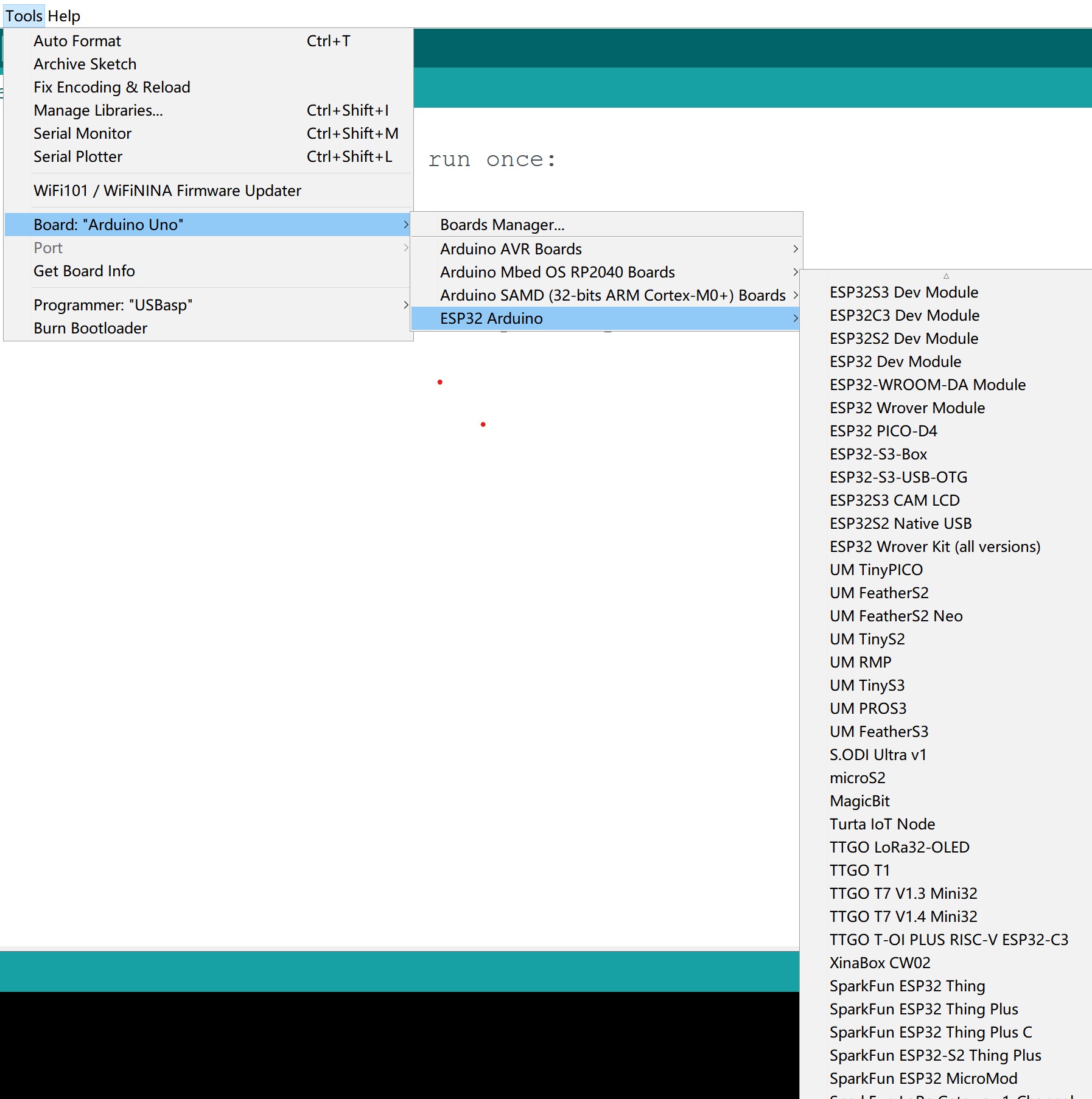Select UM FeatherS2 Neo board
The image size is (1092, 1099).
[x=946, y=616]
